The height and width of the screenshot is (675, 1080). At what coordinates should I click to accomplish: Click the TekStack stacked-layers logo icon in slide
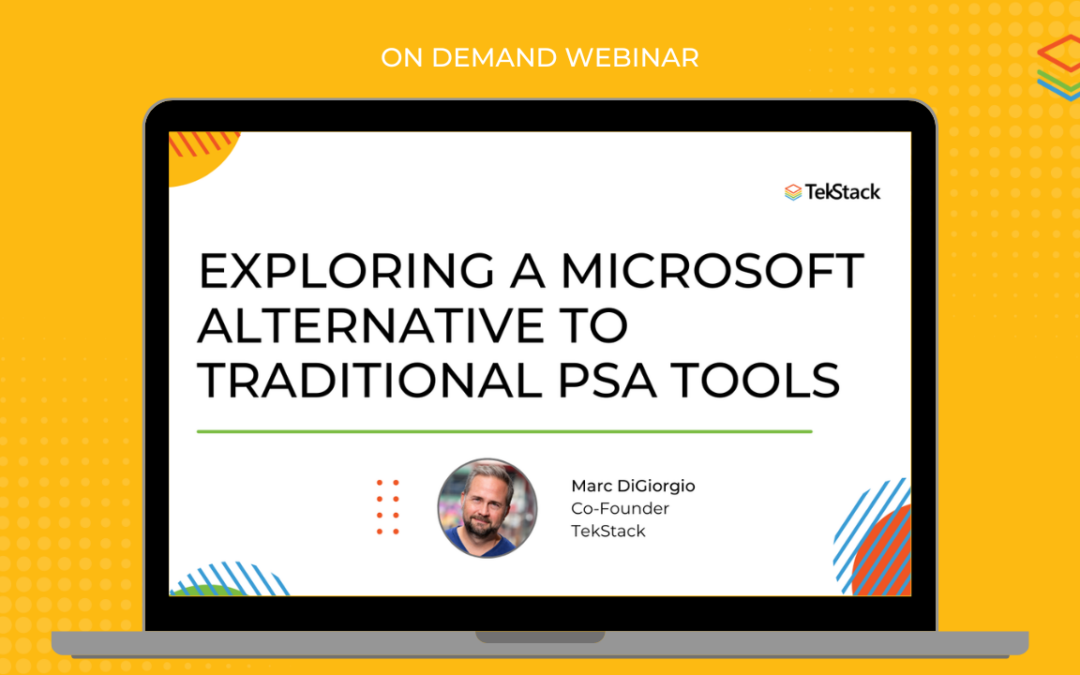click(x=793, y=192)
